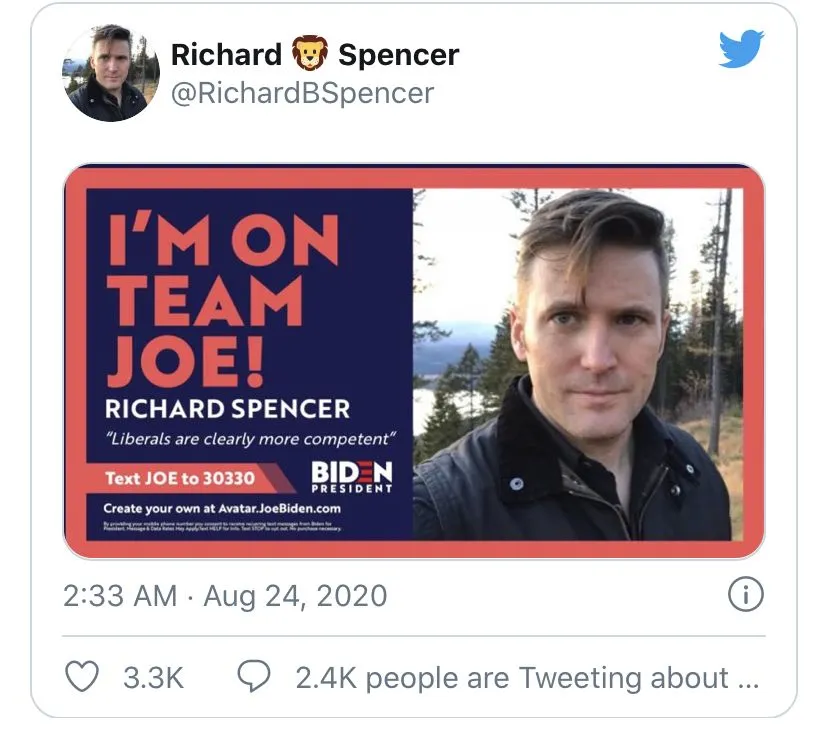Image resolution: width=828 pixels, height=738 pixels.
Task: Click the white "RICHARD SPENCER" name in the image
Action: tap(228, 408)
